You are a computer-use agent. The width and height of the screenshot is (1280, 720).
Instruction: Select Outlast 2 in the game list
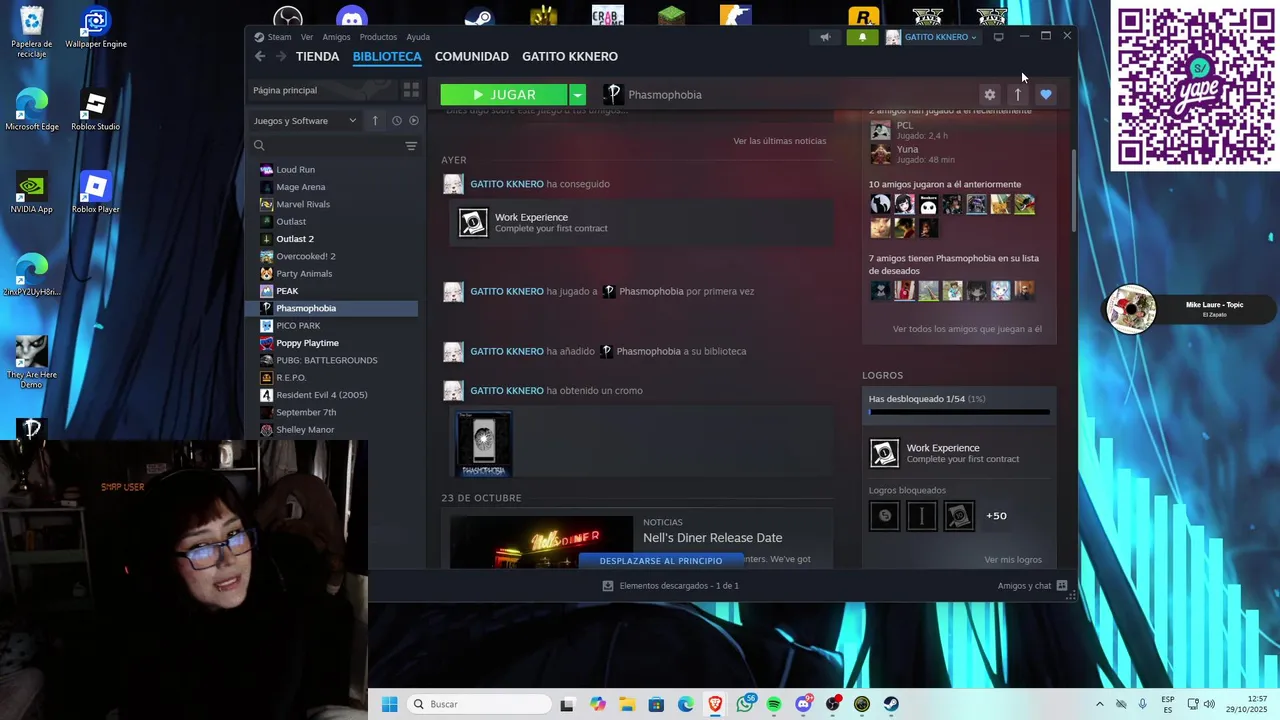295,239
